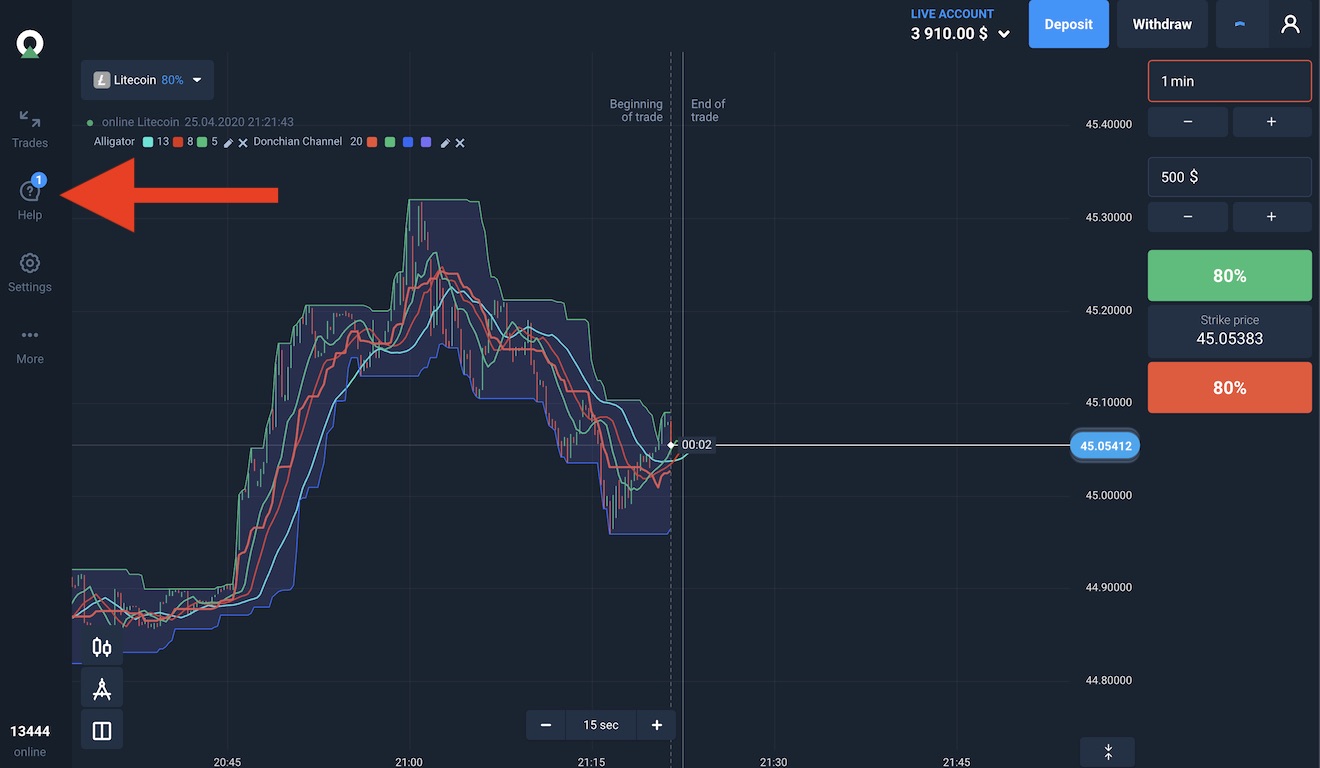Click the collapse arrows icon below price axis
The width and height of the screenshot is (1320, 768).
point(1107,752)
